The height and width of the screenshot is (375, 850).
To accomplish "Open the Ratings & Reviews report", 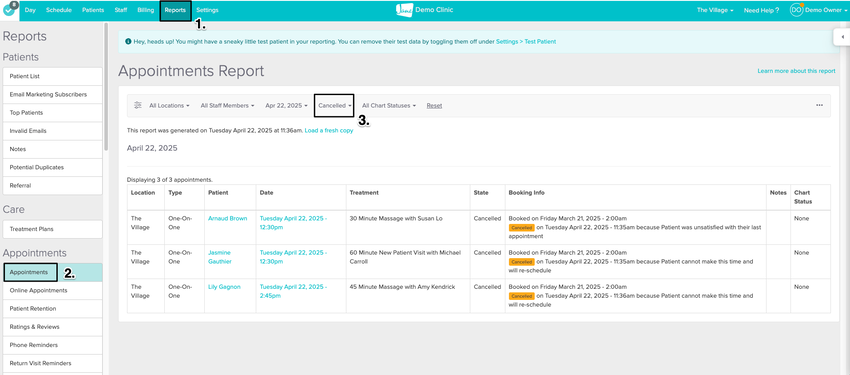I will tap(53, 327).
